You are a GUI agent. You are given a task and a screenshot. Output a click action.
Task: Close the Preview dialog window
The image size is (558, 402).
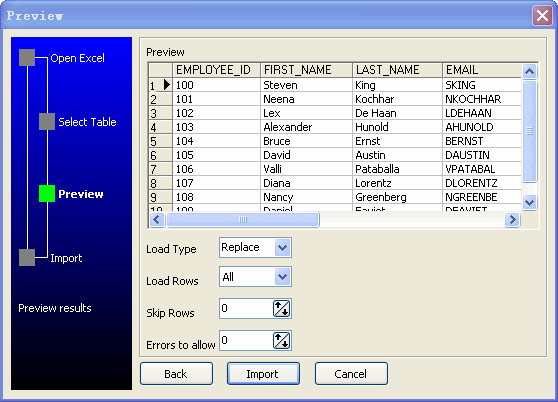[x=542, y=16]
